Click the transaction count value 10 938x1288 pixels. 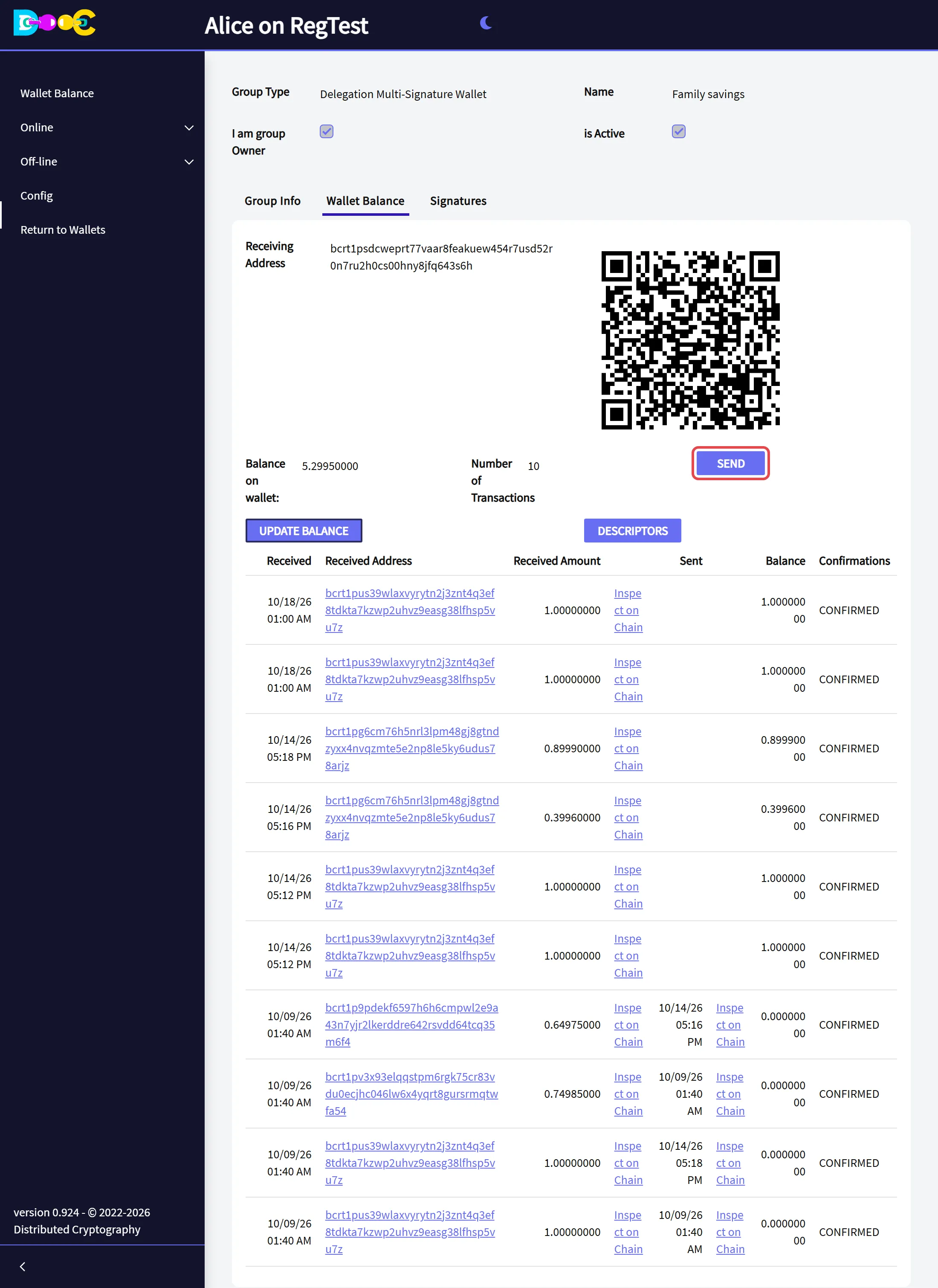pos(533,466)
